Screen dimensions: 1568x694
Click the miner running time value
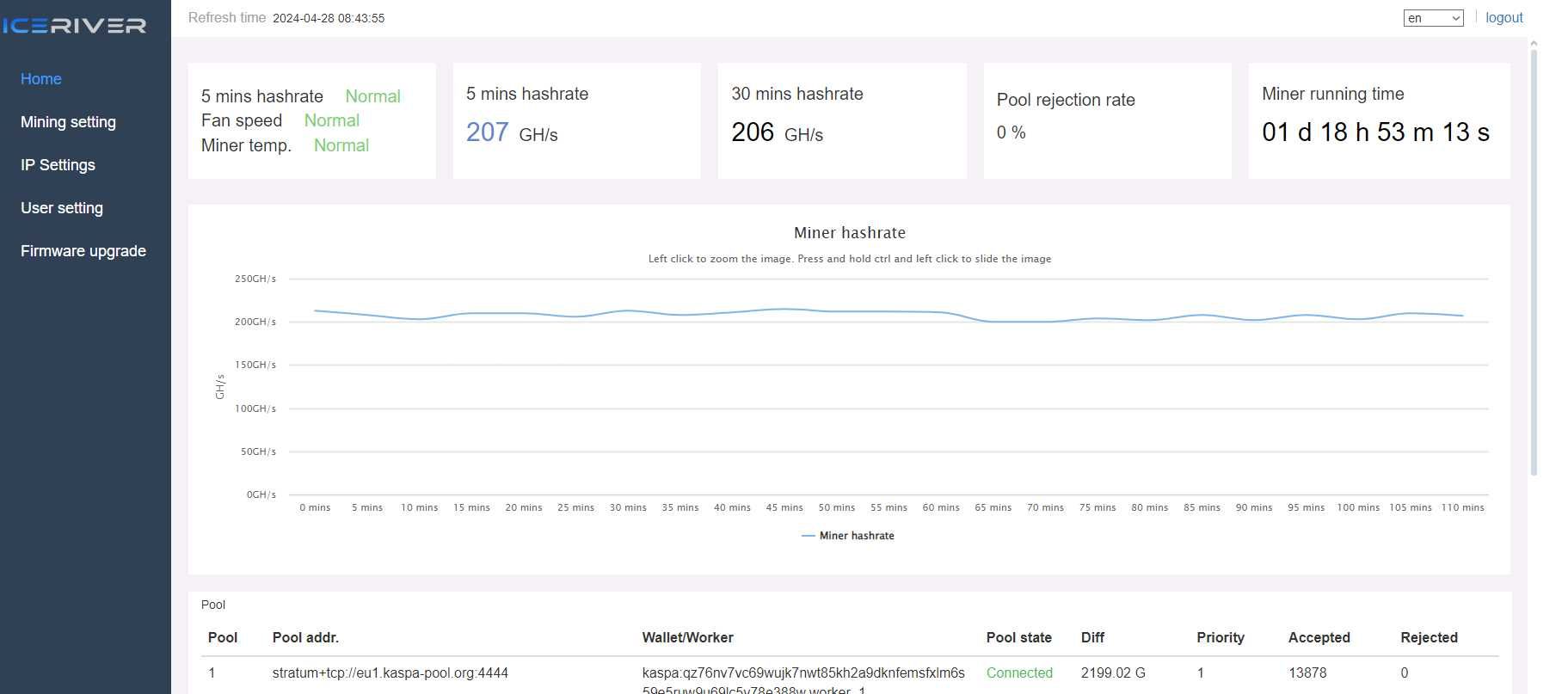(x=1375, y=132)
